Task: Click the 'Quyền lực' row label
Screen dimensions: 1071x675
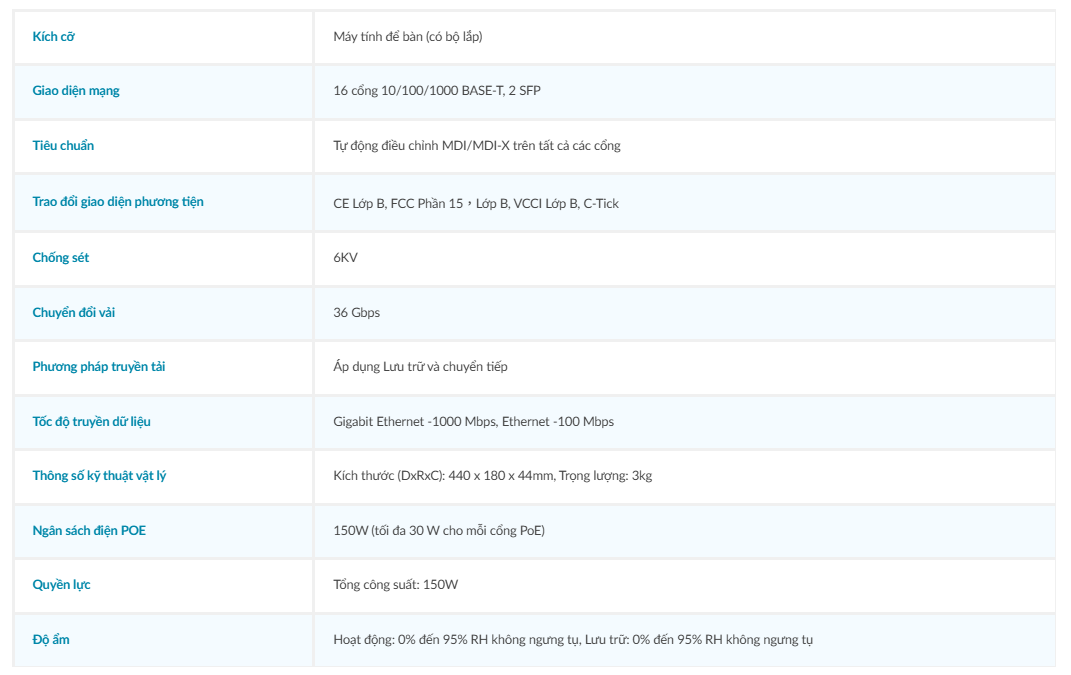Action: tap(61, 585)
